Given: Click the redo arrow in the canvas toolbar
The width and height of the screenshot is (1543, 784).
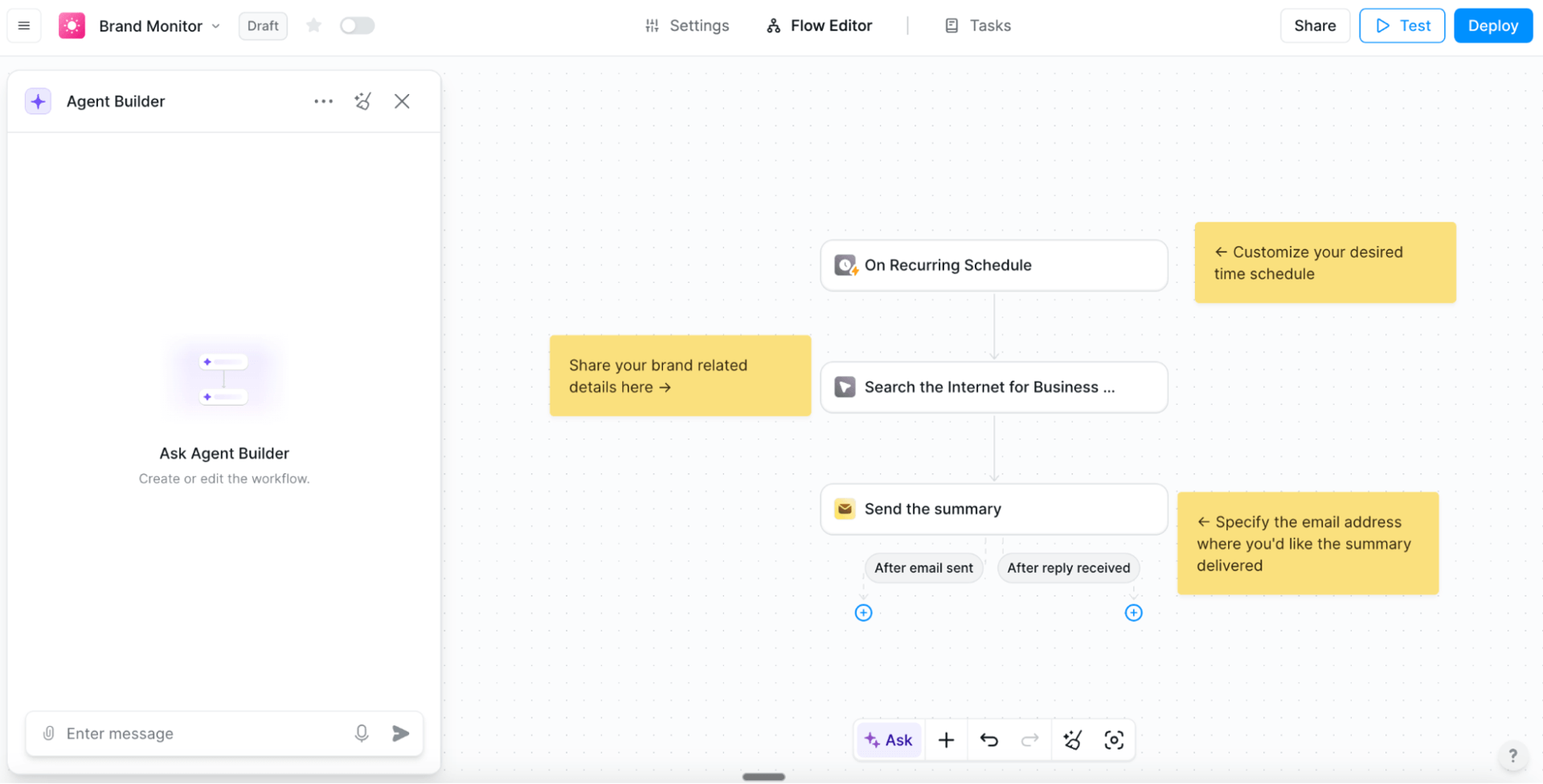Looking at the screenshot, I should pos(1029,739).
